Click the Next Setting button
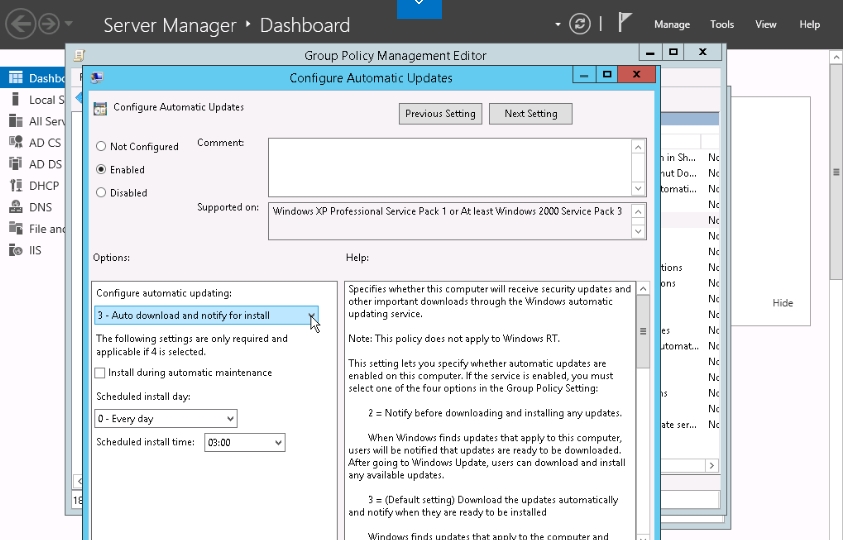The height and width of the screenshot is (540, 848). (531, 114)
